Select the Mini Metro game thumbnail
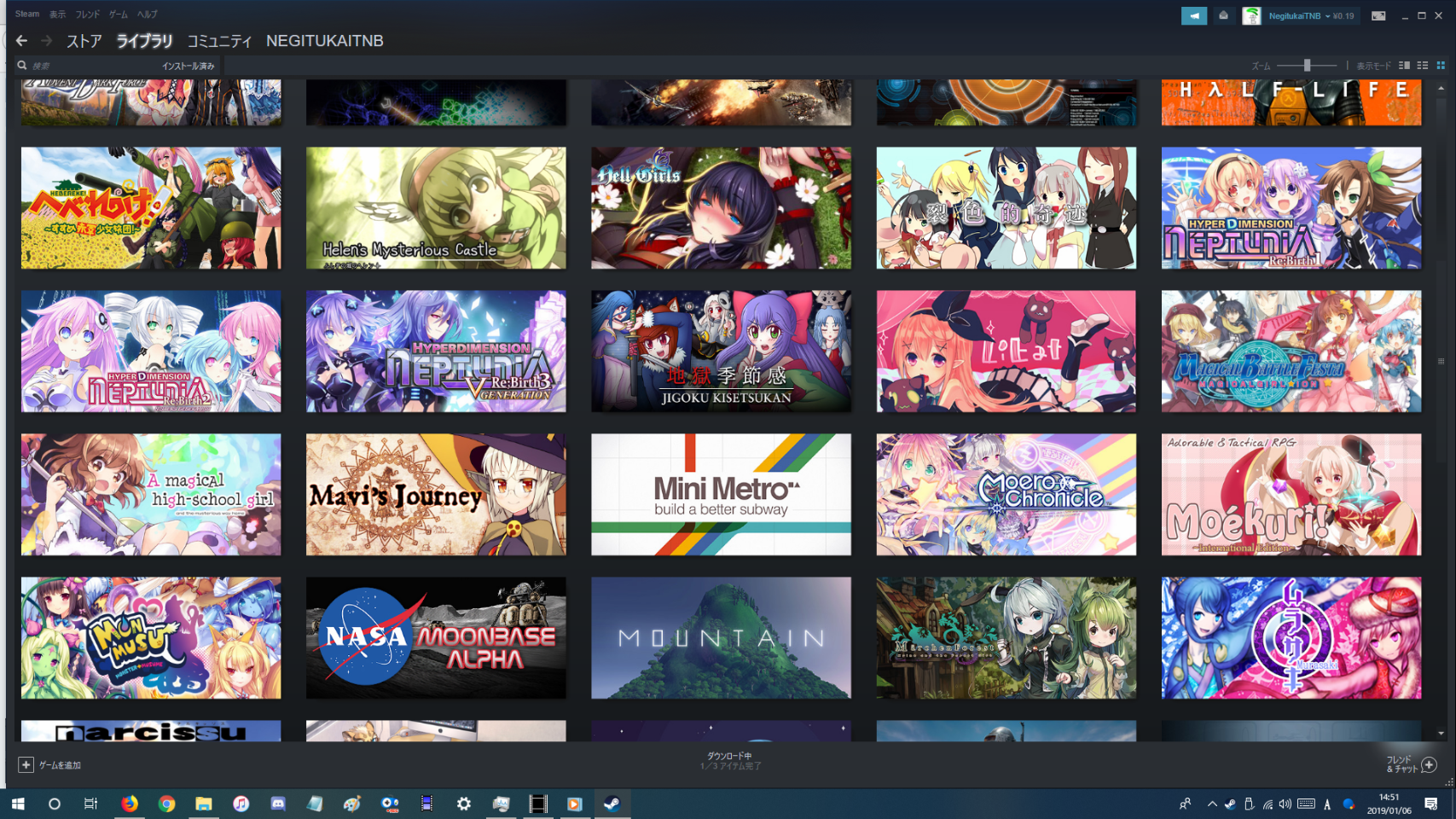Screen dimensions: 1456x819 click(721, 495)
